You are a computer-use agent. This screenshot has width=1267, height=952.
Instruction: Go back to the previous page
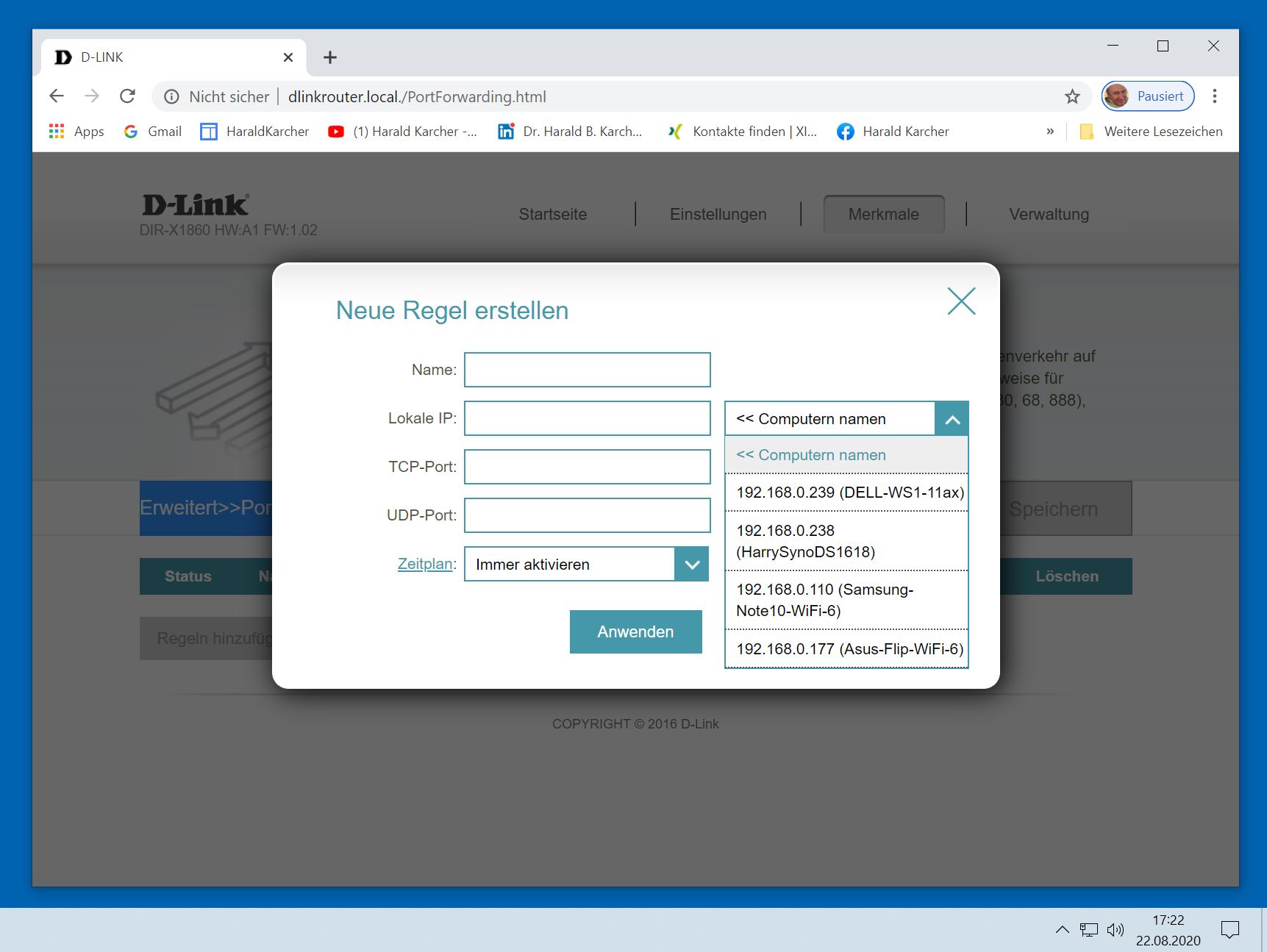(x=57, y=96)
